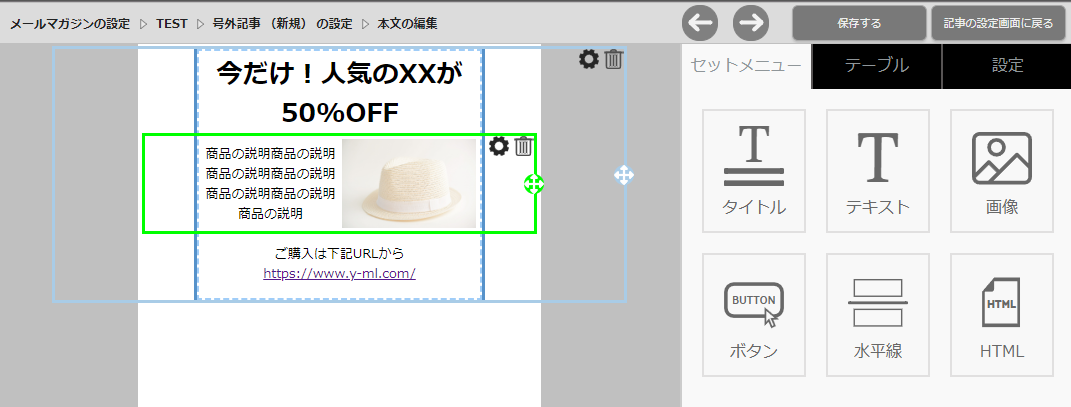
Task: Open gear settings for green selected block
Action: pyautogui.click(x=499, y=147)
